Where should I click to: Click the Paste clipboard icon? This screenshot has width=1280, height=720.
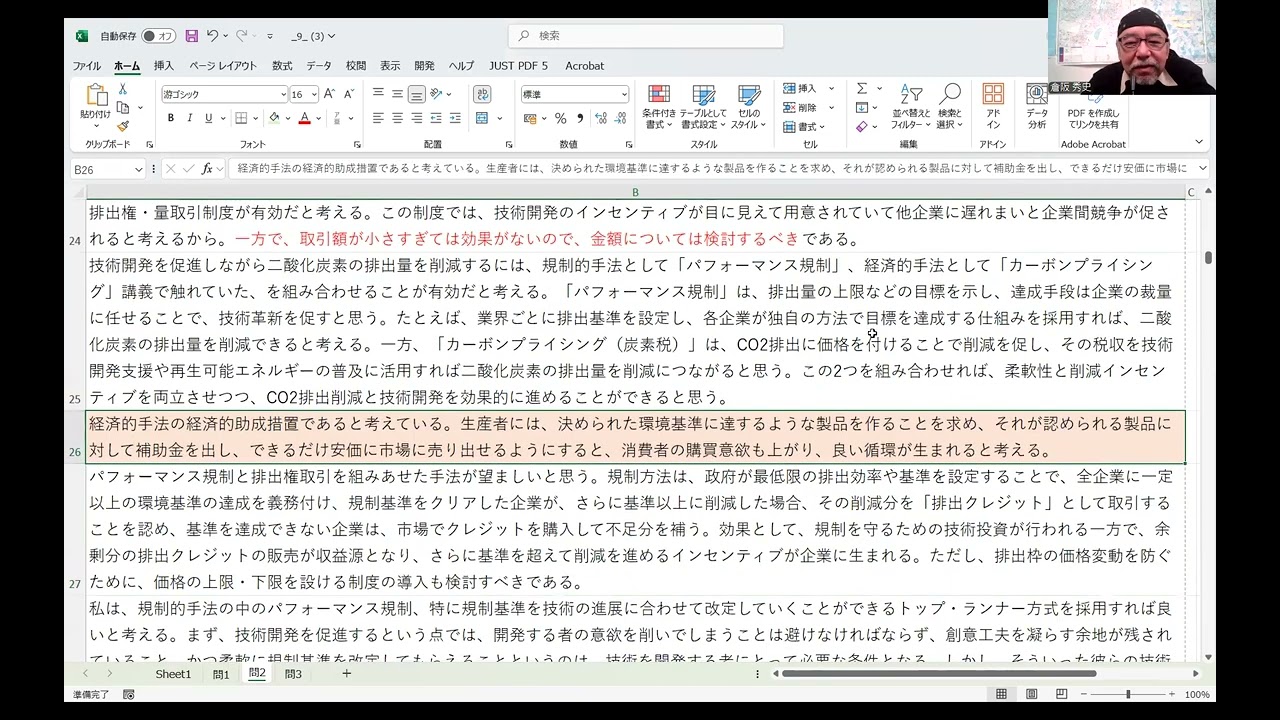tap(96, 96)
